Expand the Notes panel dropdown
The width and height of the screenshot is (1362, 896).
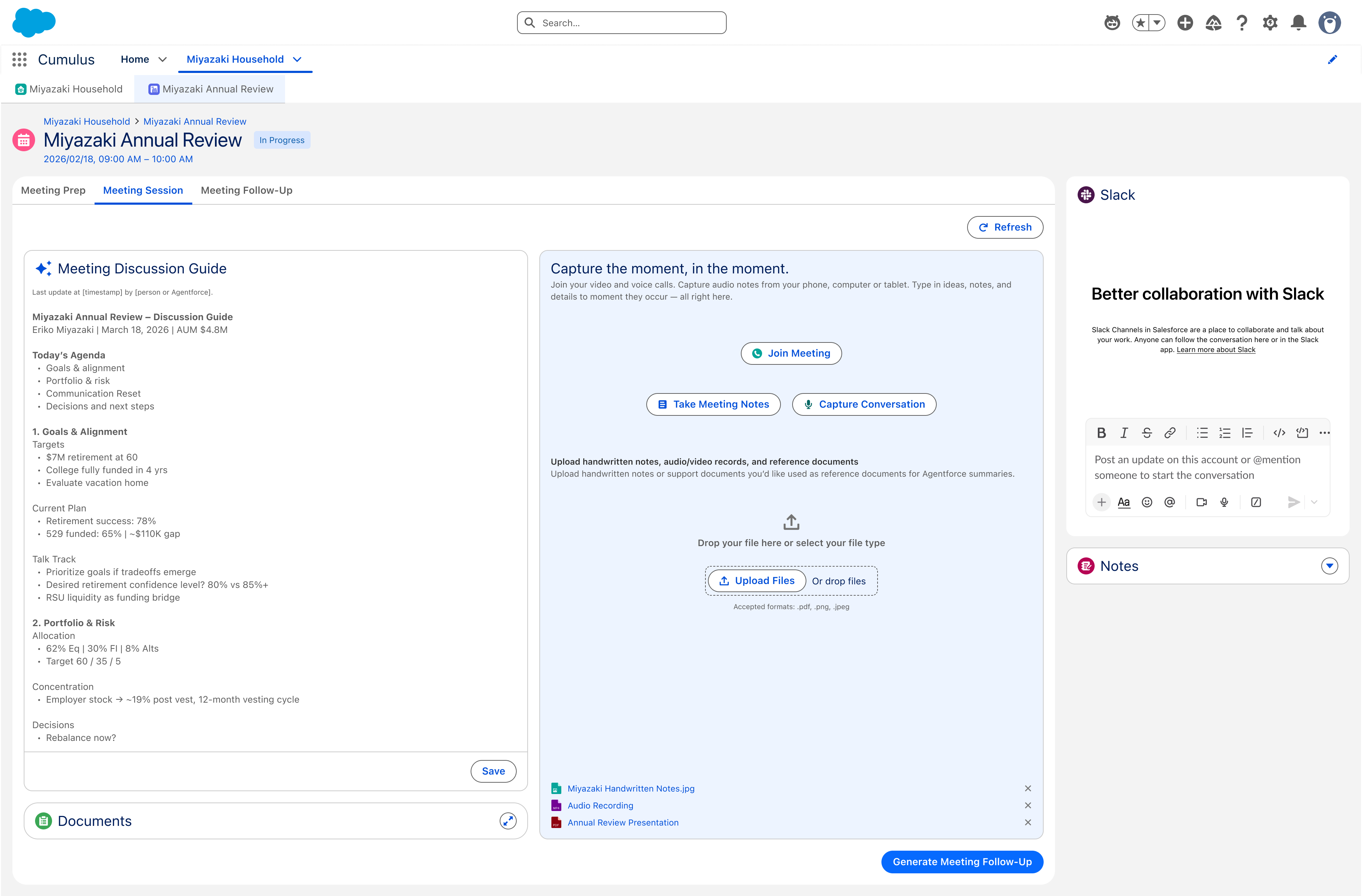tap(1329, 566)
